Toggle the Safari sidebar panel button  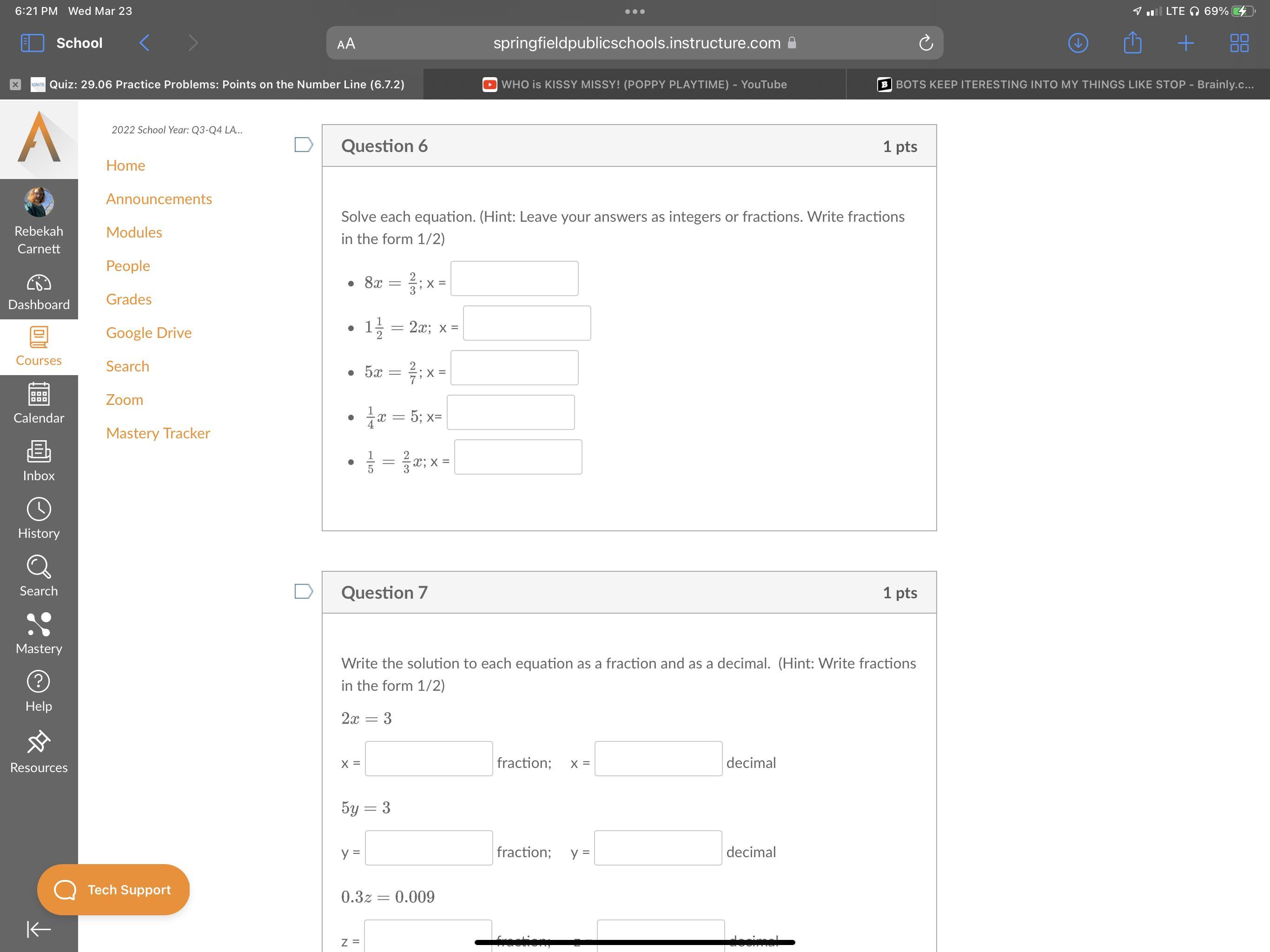(x=32, y=43)
